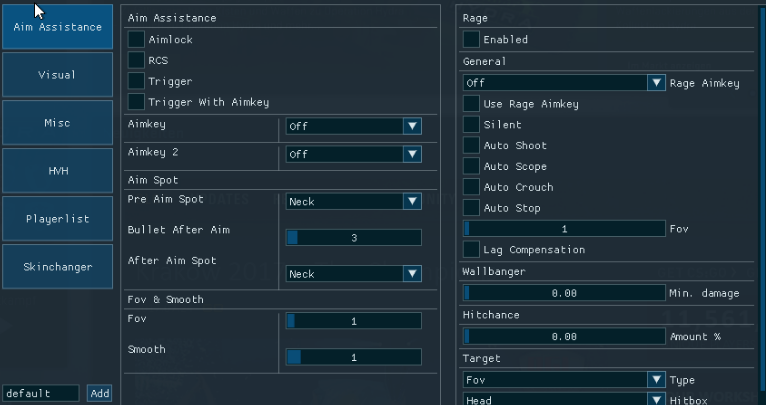Enable the Aimlock checkbox
Screen dimensions: 766x405
137,39
